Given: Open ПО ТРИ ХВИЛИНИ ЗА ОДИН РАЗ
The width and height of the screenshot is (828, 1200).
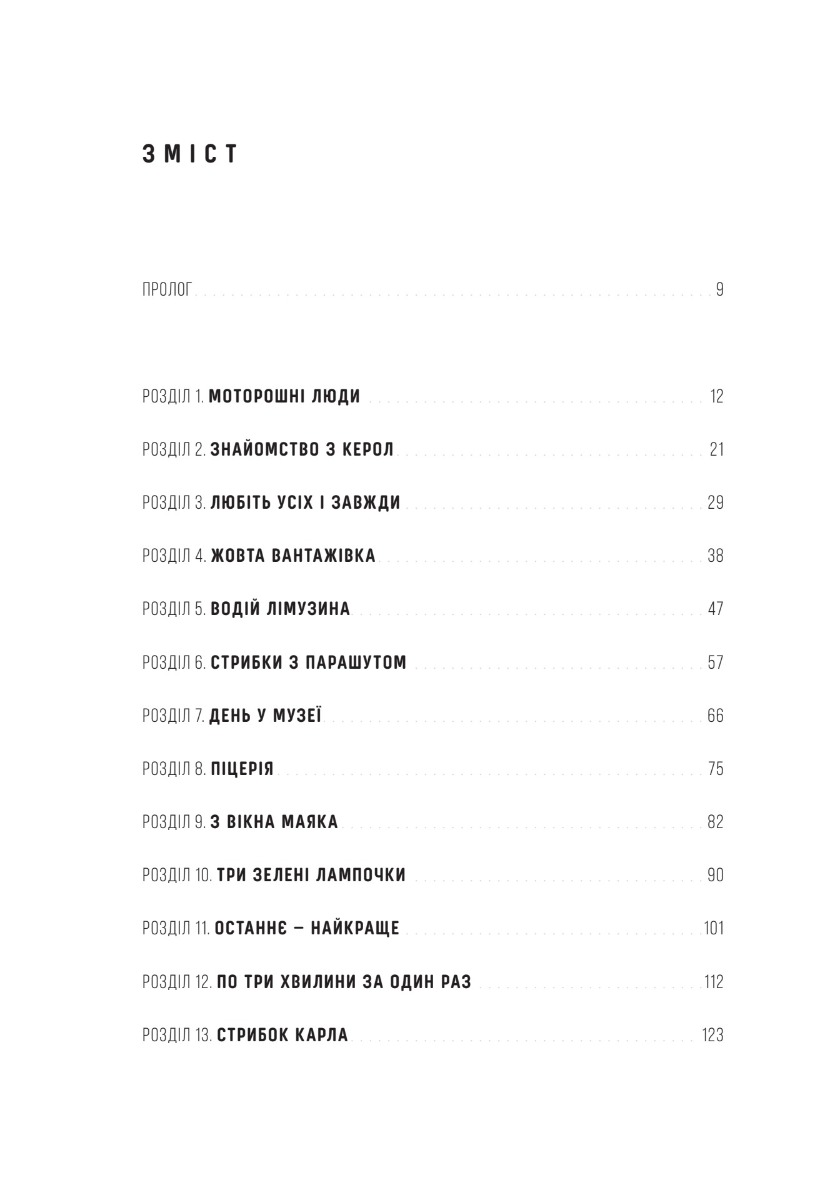Looking at the screenshot, I should click(433, 982).
